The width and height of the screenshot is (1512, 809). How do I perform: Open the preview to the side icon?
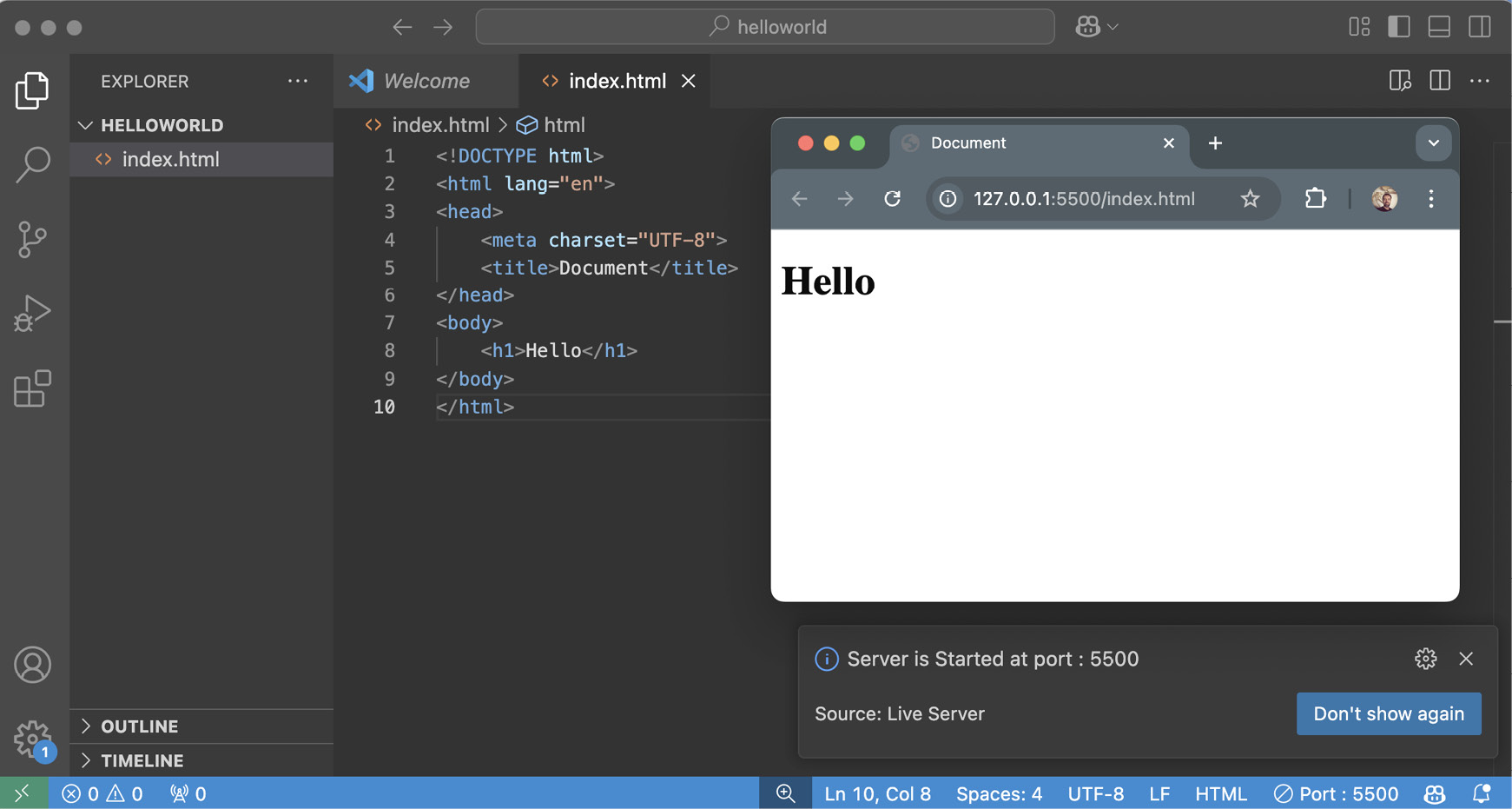[x=1400, y=81]
